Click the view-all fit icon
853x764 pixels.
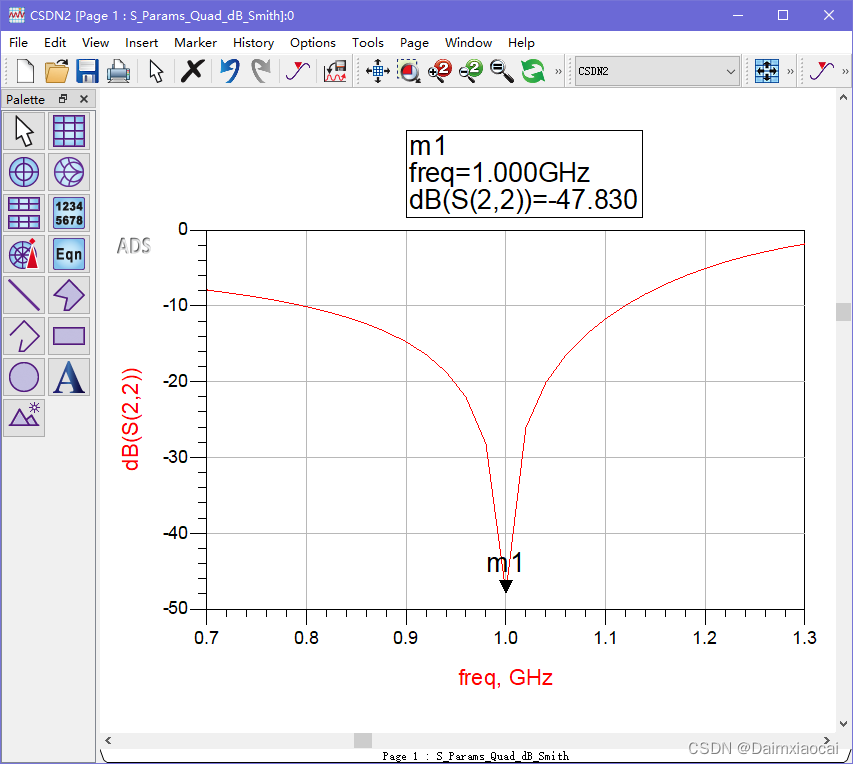click(x=767, y=71)
